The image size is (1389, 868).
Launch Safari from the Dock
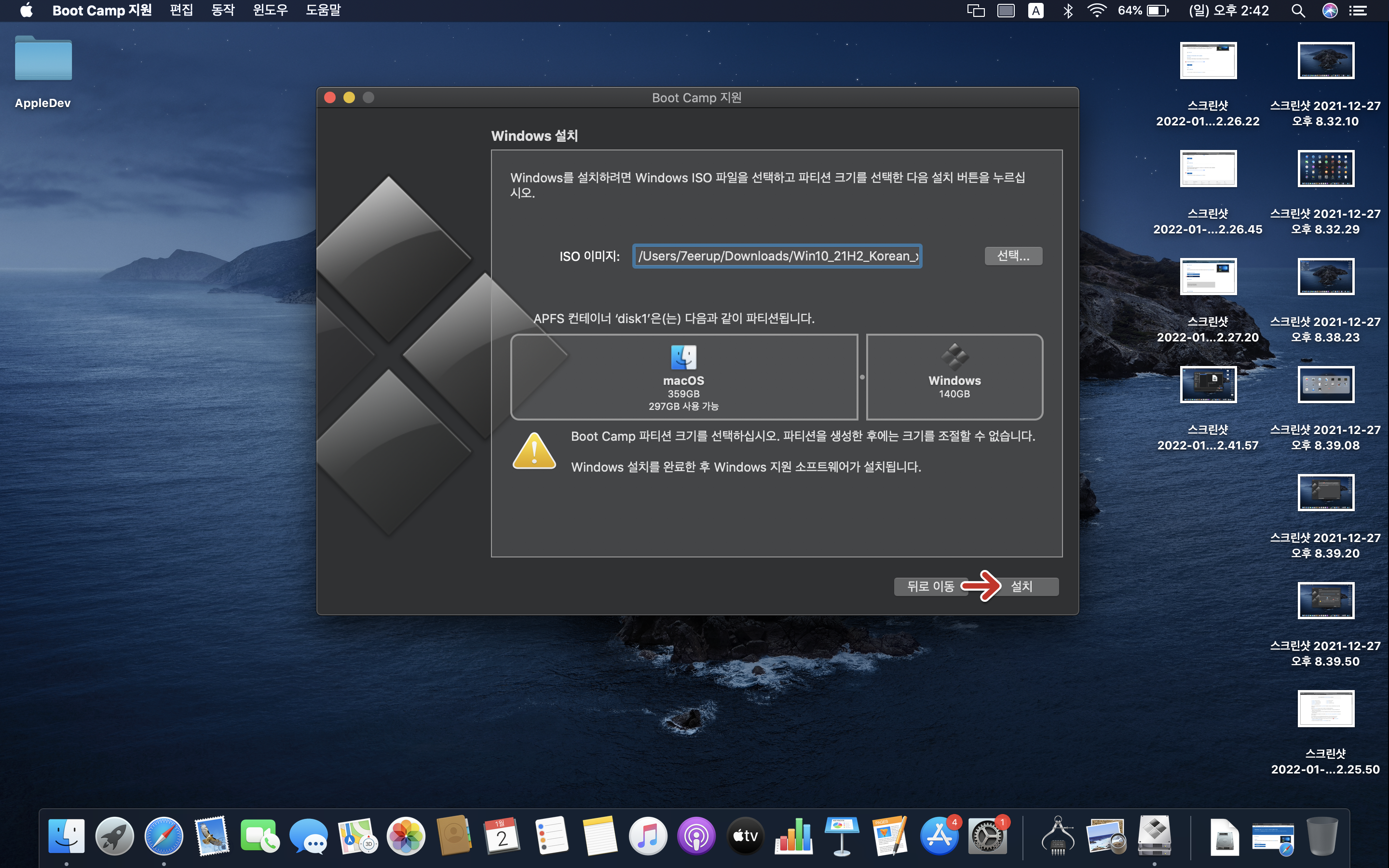163,835
